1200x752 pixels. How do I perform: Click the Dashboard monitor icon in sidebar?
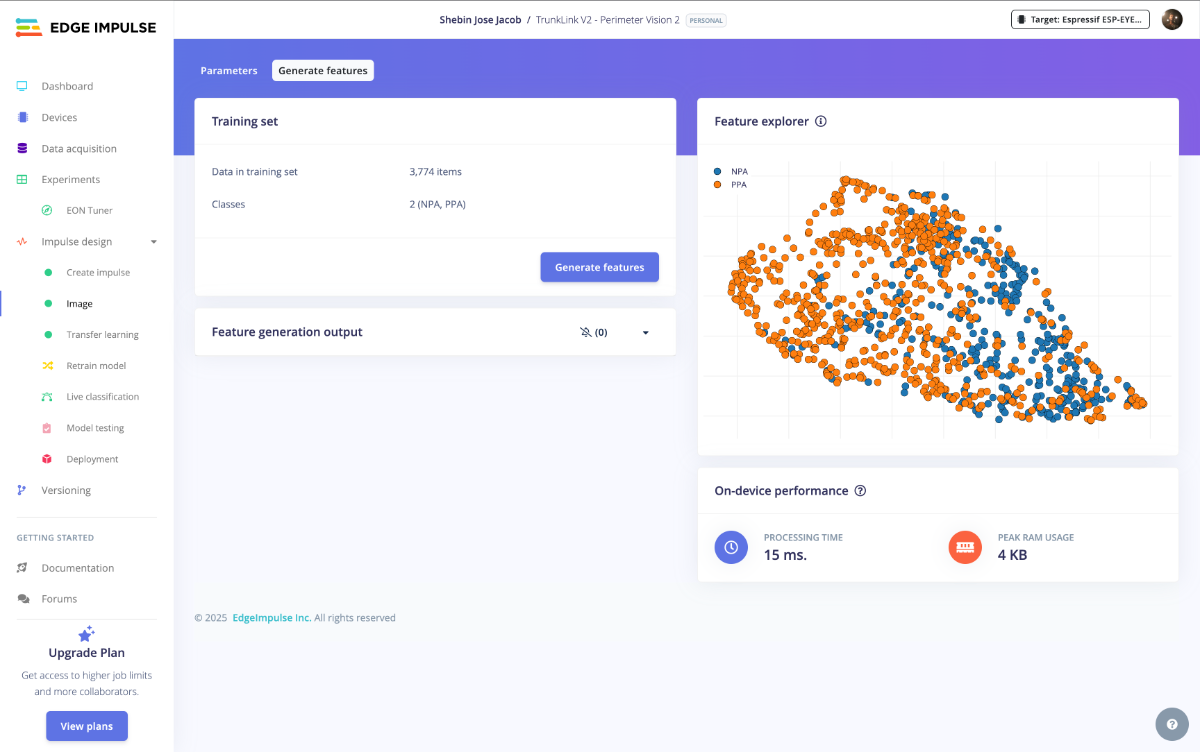(22, 86)
